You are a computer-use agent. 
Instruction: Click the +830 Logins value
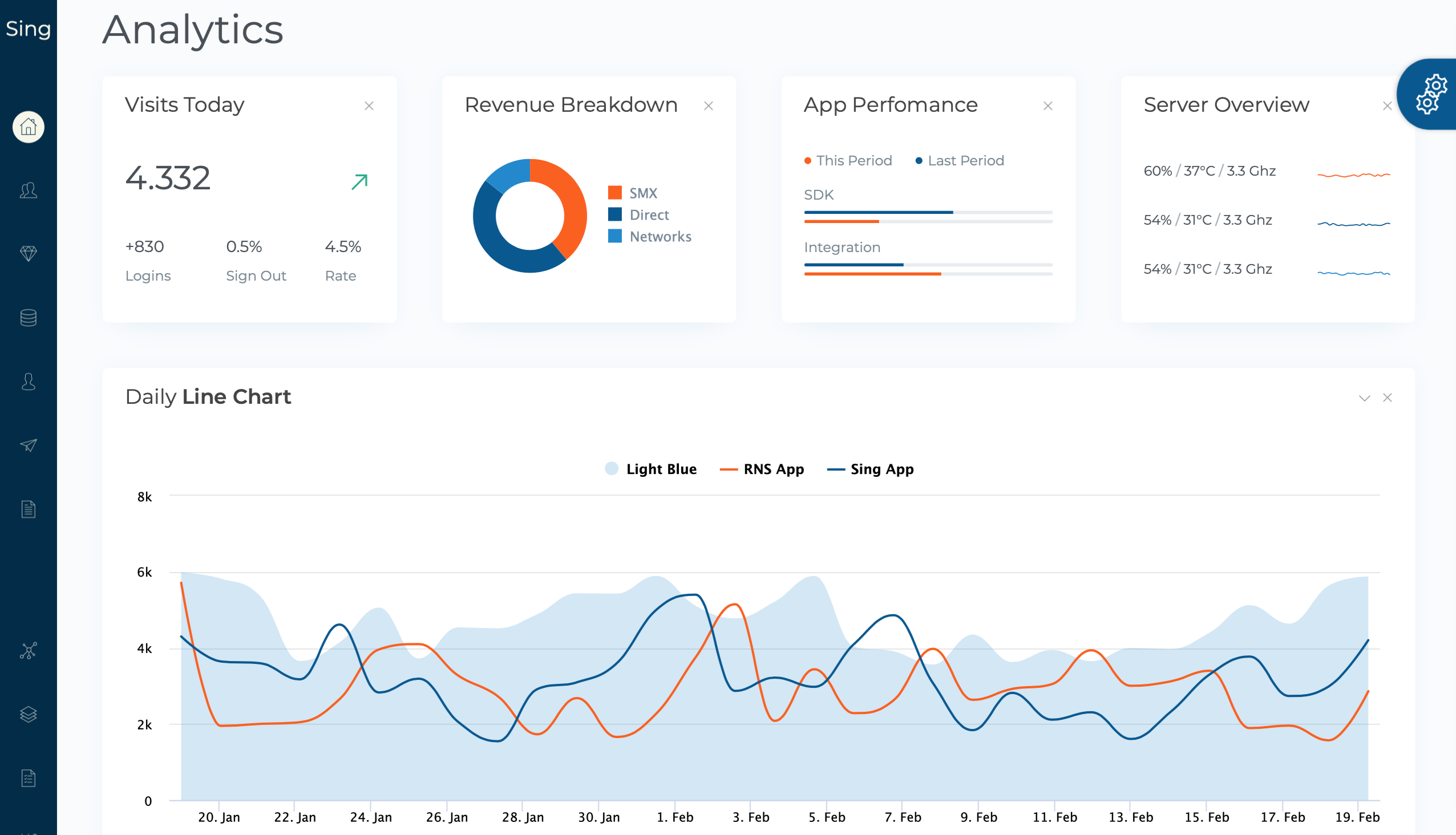pos(144,246)
